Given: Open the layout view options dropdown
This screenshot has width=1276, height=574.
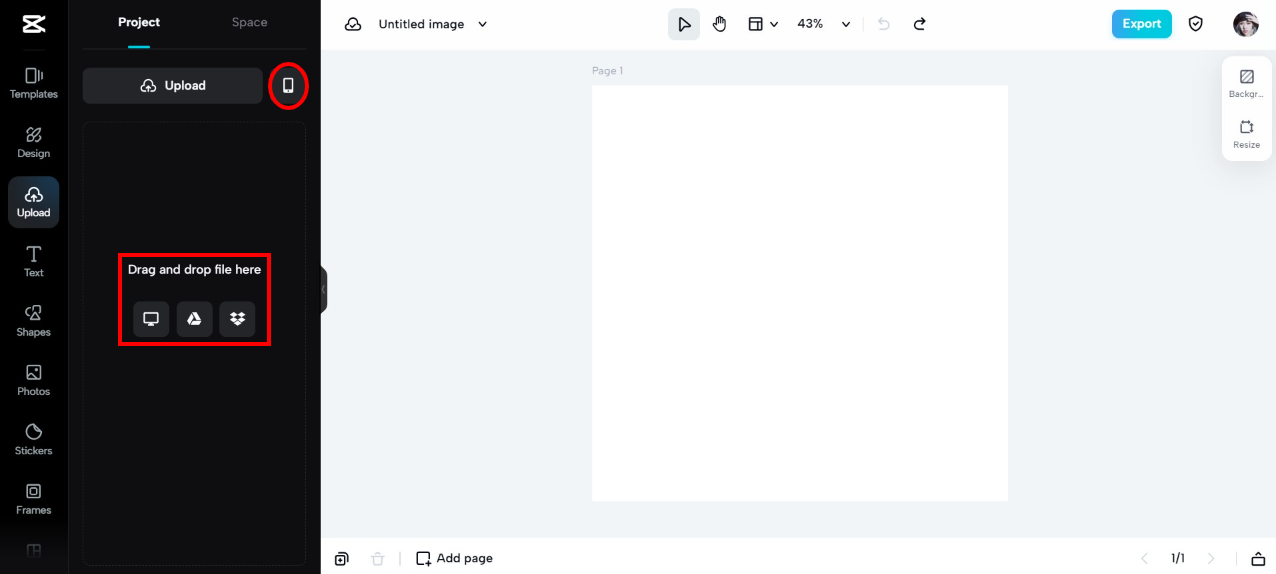Looking at the screenshot, I should (x=763, y=24).
